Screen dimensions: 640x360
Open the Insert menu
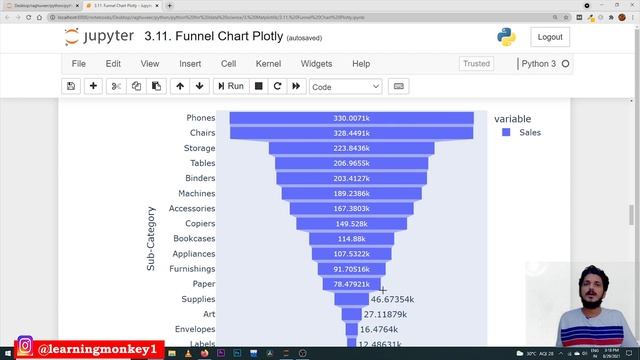point(190,64)
